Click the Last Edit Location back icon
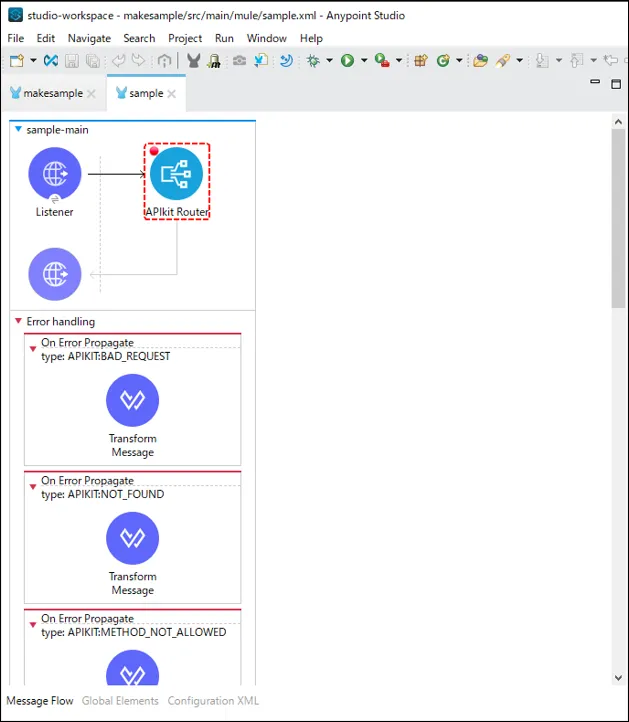 click(x=611, y=60)
